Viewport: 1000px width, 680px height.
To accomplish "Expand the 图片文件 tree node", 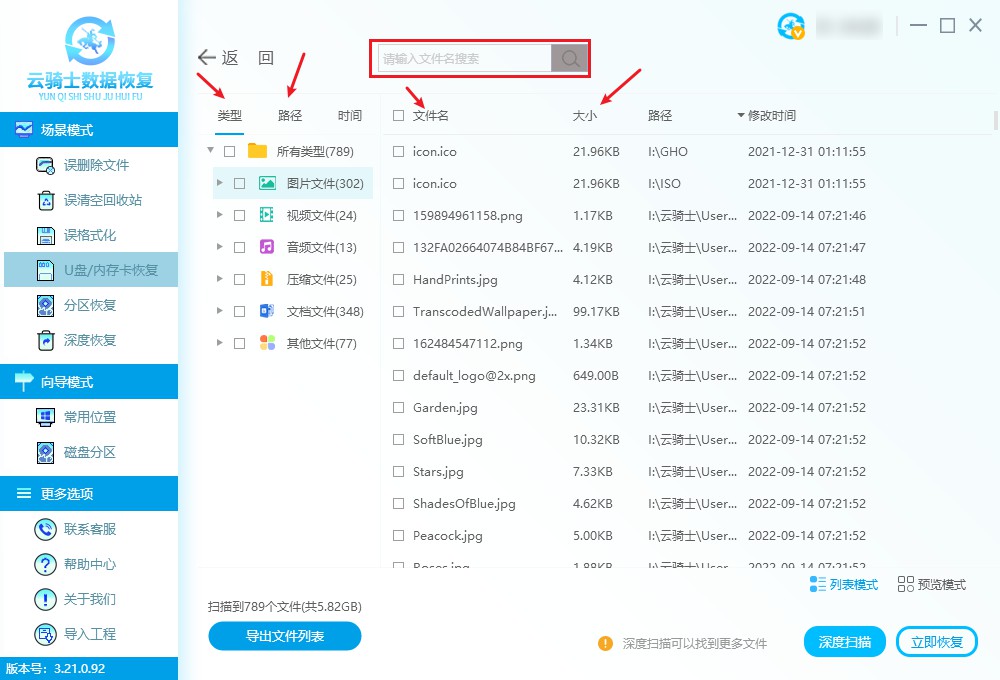I will coord(222,183).
